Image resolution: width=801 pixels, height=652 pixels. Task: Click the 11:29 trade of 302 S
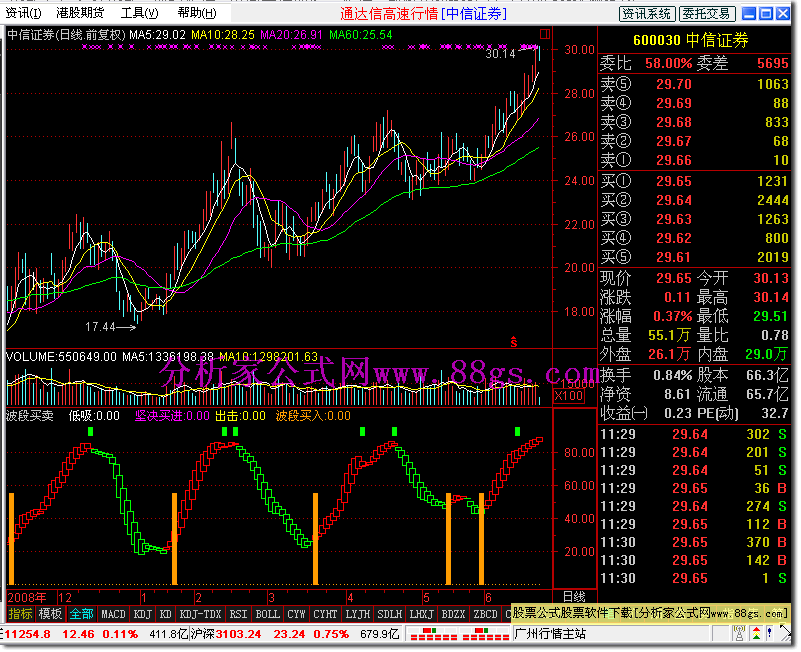(693, 434)
